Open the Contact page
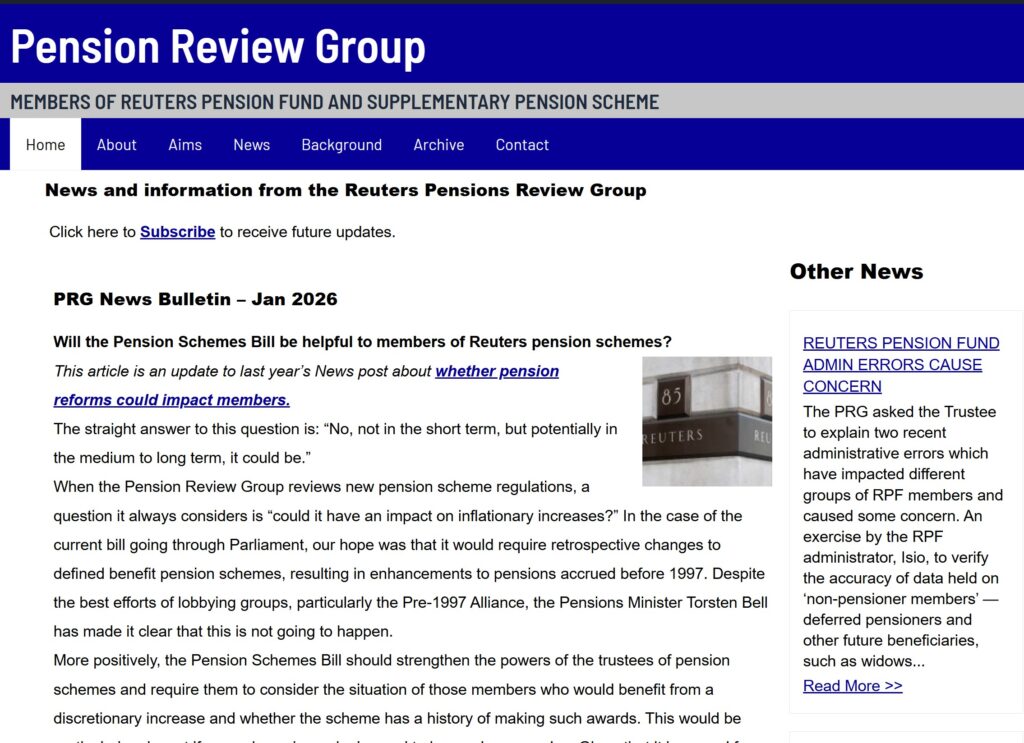The height and width of the screenshot is (743, 1024). click(x=522, y=144)
